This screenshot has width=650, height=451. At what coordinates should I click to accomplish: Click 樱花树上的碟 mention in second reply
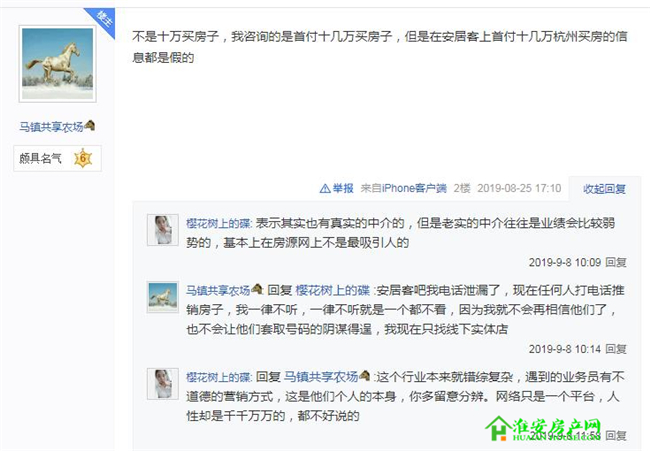coord(332,290)
